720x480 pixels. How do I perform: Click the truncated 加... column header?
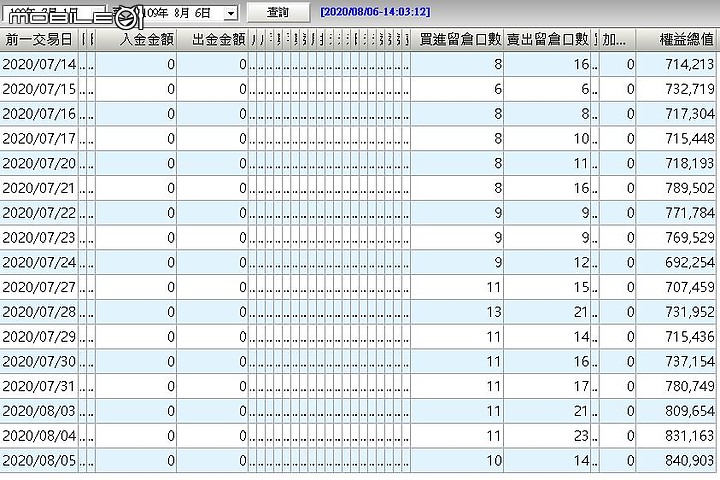click(x=617, y=40)
